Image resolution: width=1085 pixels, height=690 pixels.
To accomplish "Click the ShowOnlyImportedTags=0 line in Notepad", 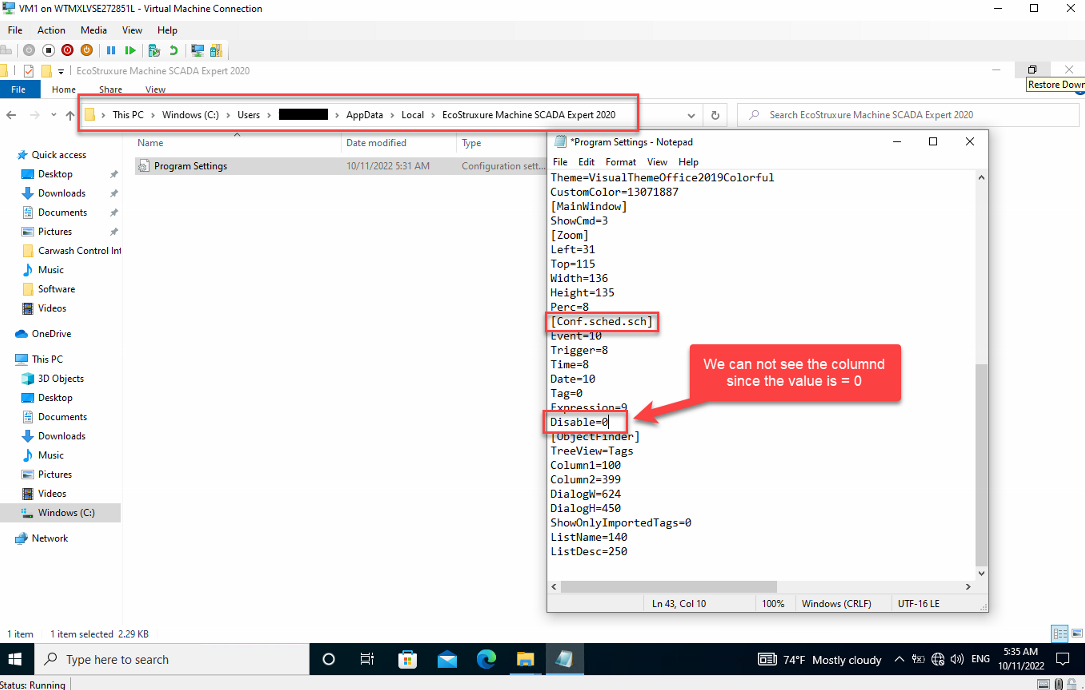I will (x=621, y=523).
